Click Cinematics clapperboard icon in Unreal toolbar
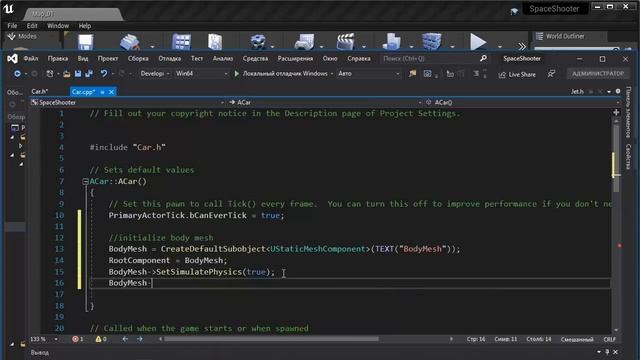This screenshot has width=640, height=360. click(345, 42)
